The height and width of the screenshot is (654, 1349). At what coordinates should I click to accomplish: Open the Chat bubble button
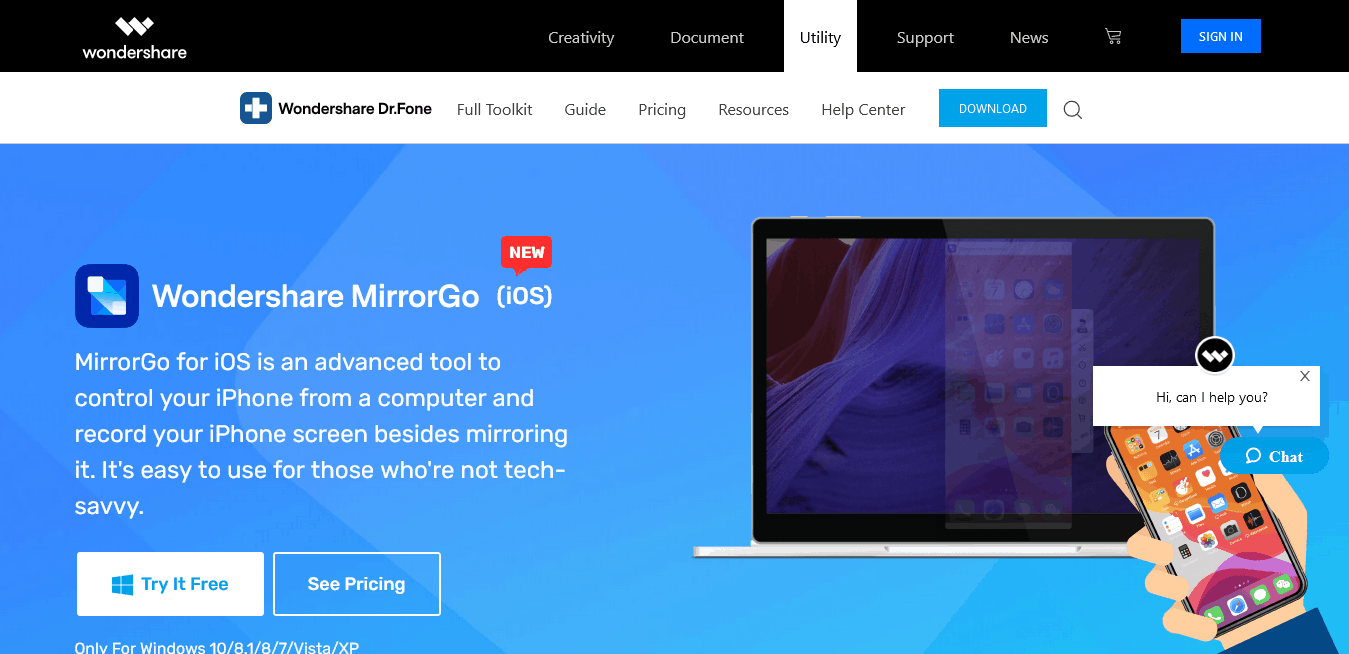[1274, 456]
